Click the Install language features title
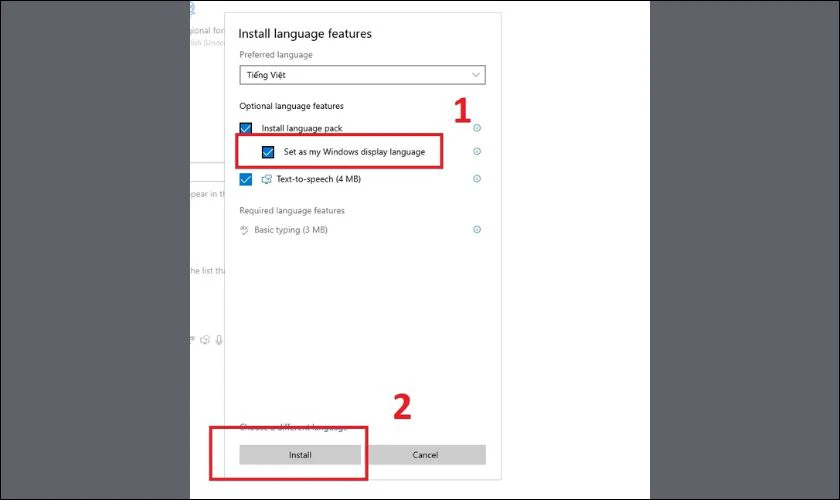The height and width of the screenshot is (500, 840). (x=305, y=34)
